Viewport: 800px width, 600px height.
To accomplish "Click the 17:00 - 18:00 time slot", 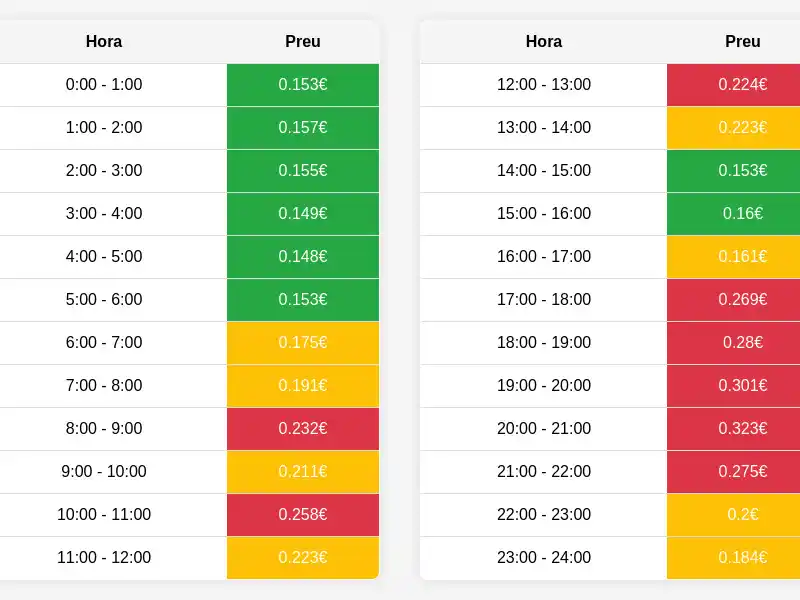I will (544, 299).
